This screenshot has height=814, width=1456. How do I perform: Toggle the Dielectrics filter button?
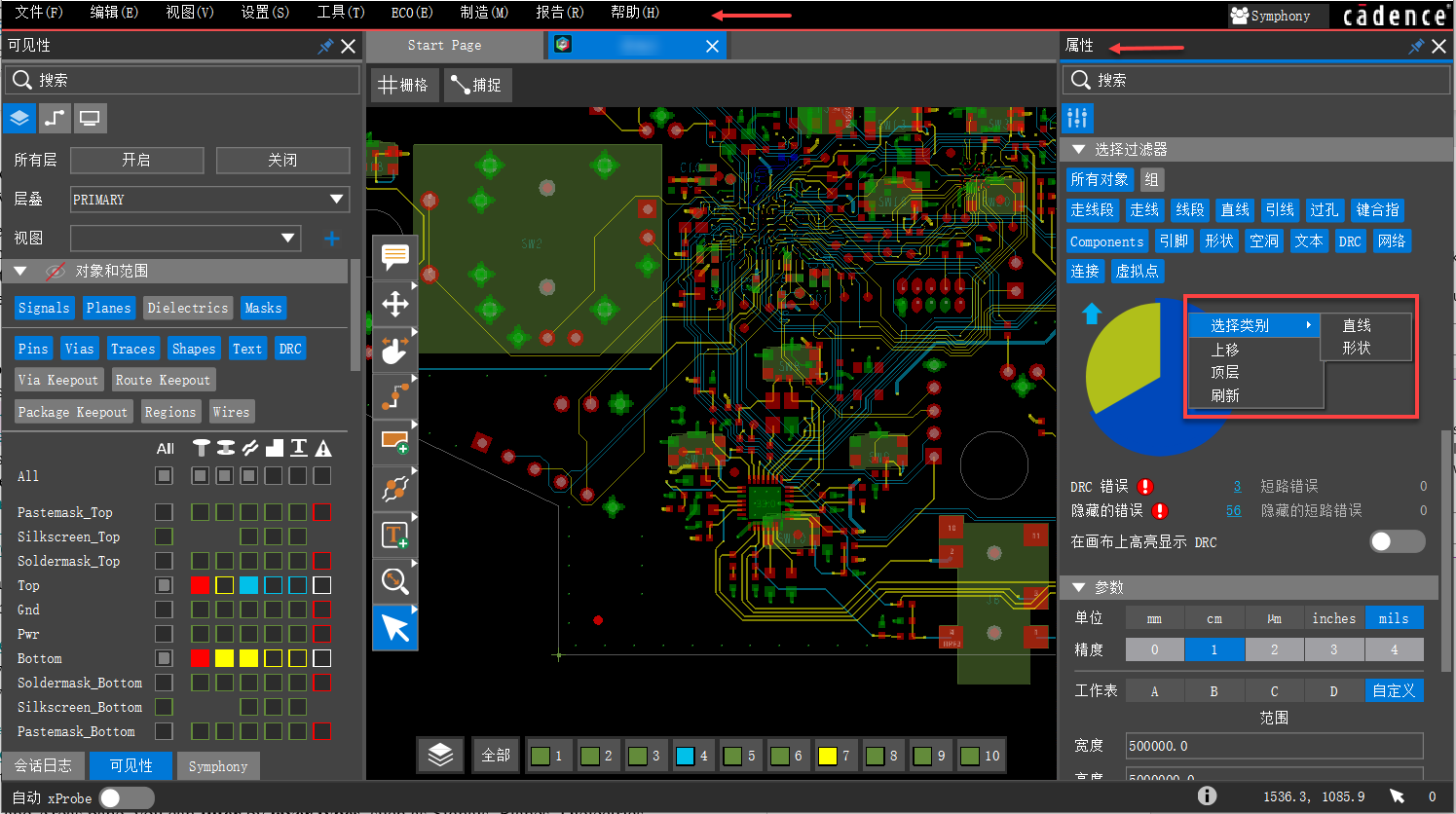(188, 308)
